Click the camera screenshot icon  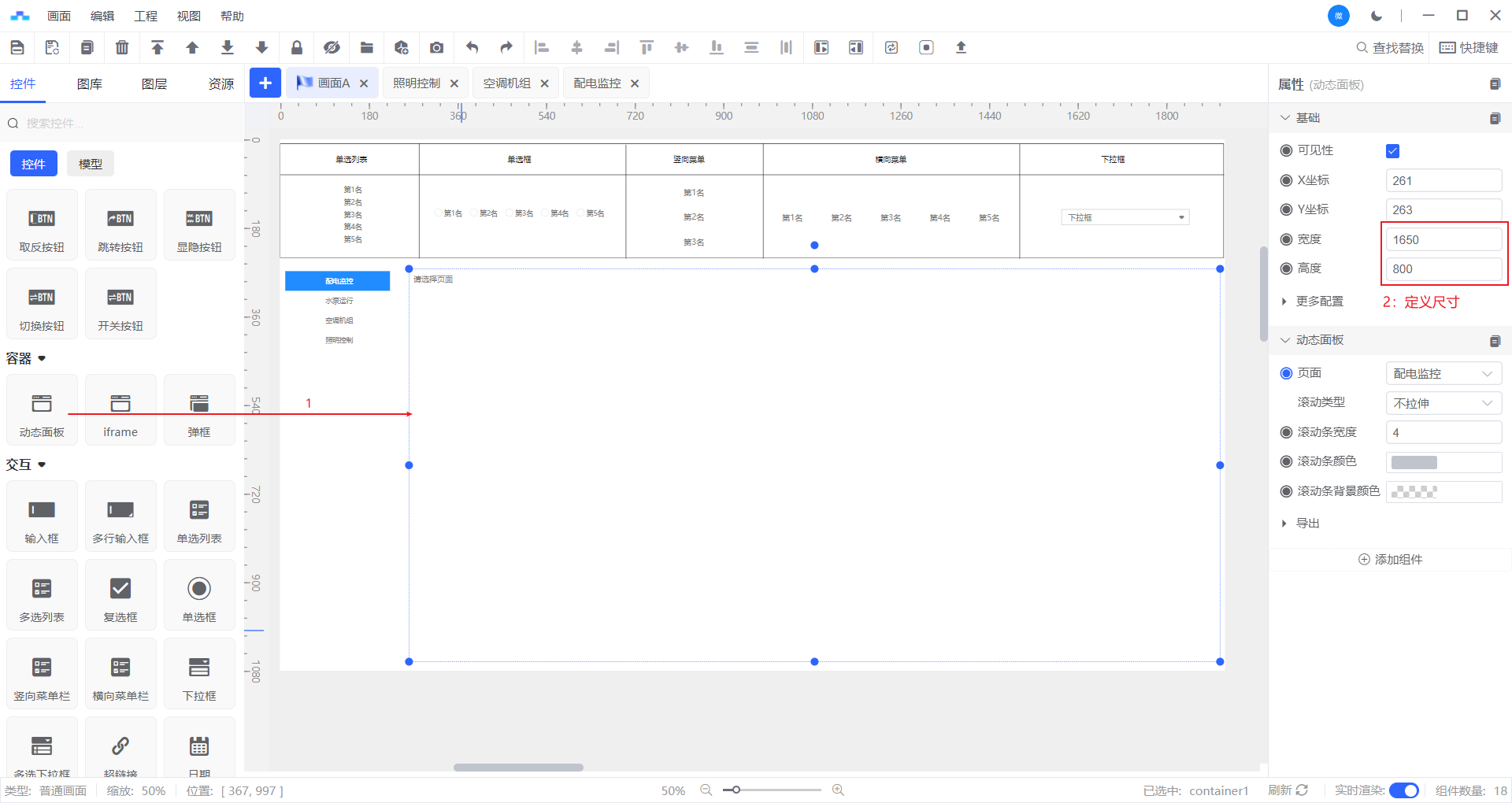point(436,47)
